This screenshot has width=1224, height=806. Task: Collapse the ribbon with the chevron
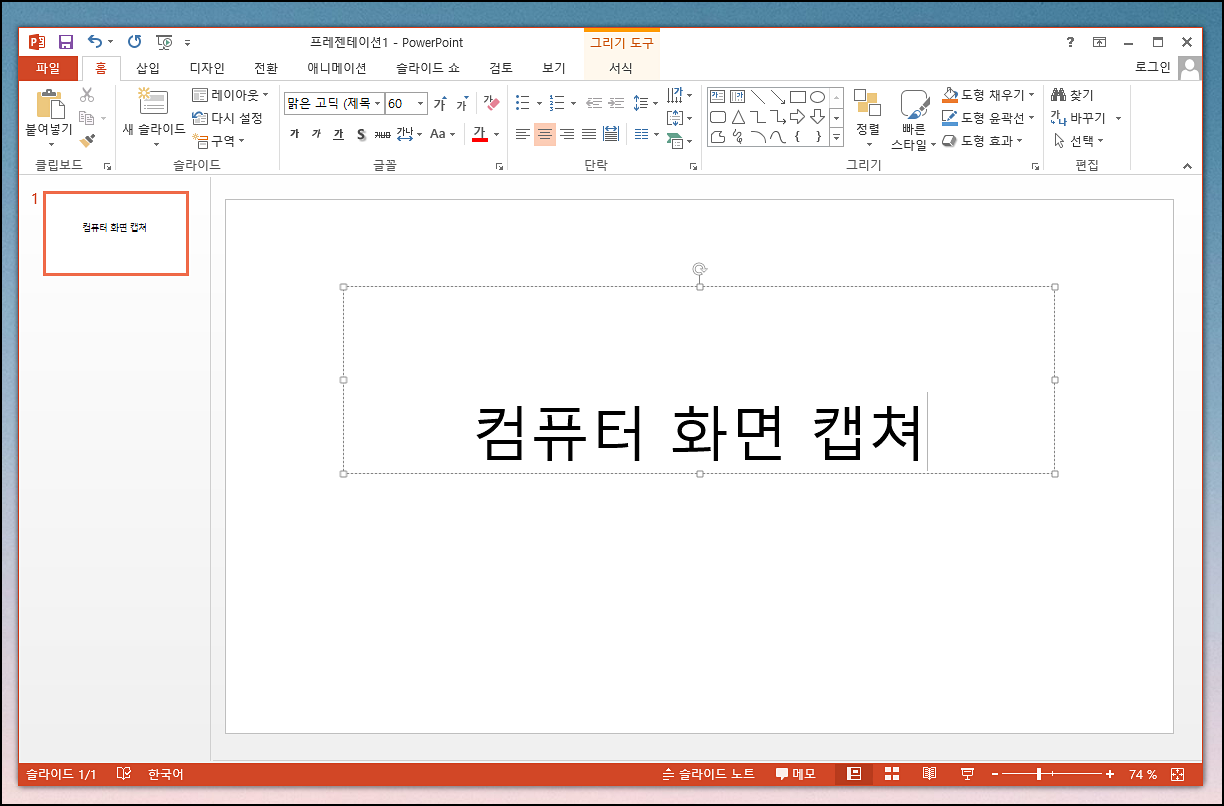1187,166
